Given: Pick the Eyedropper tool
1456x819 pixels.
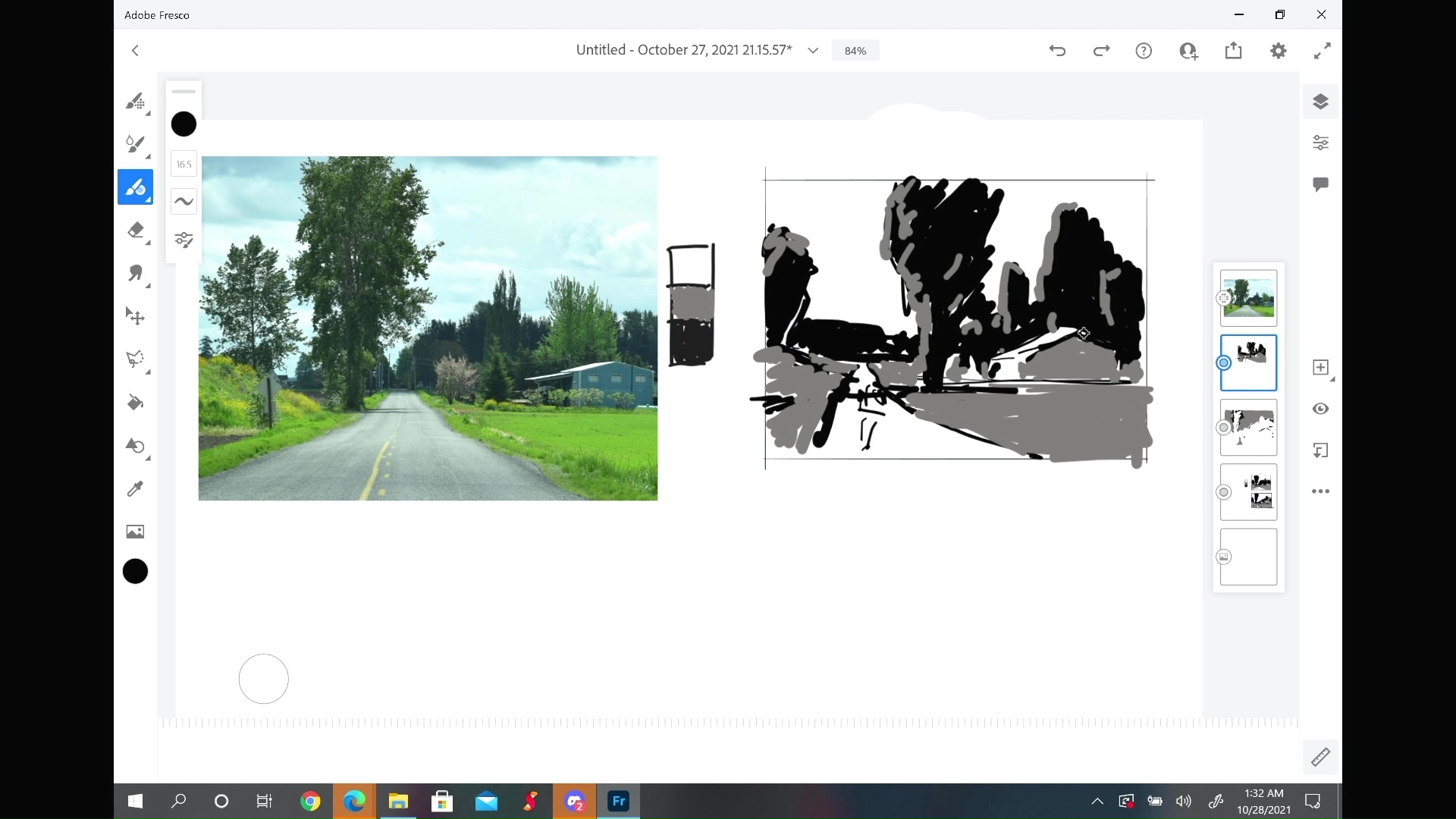Looking at the screenshot, I should pyautogui.click(x=135, y=489).
